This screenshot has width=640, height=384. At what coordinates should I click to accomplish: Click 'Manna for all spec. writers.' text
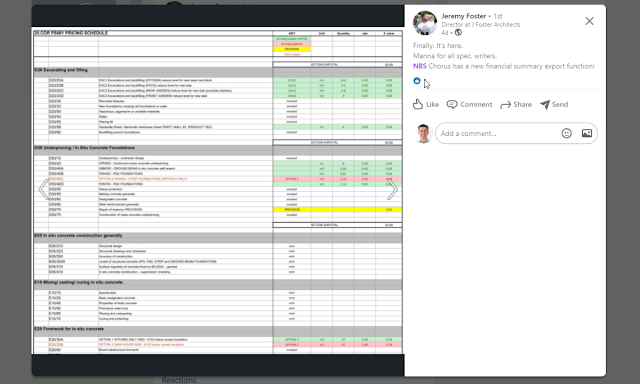click(x=455, y=56)
